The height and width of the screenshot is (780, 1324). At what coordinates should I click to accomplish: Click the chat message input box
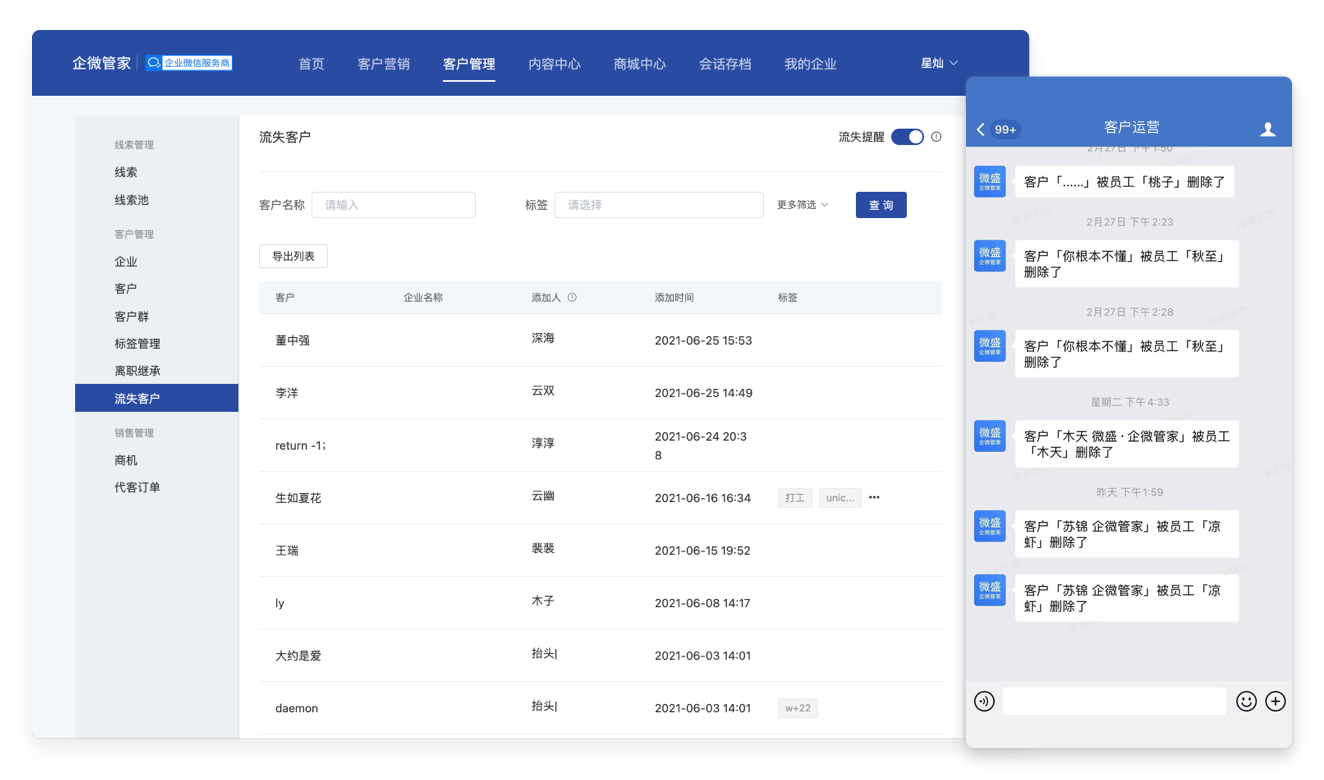point(1113,701)
